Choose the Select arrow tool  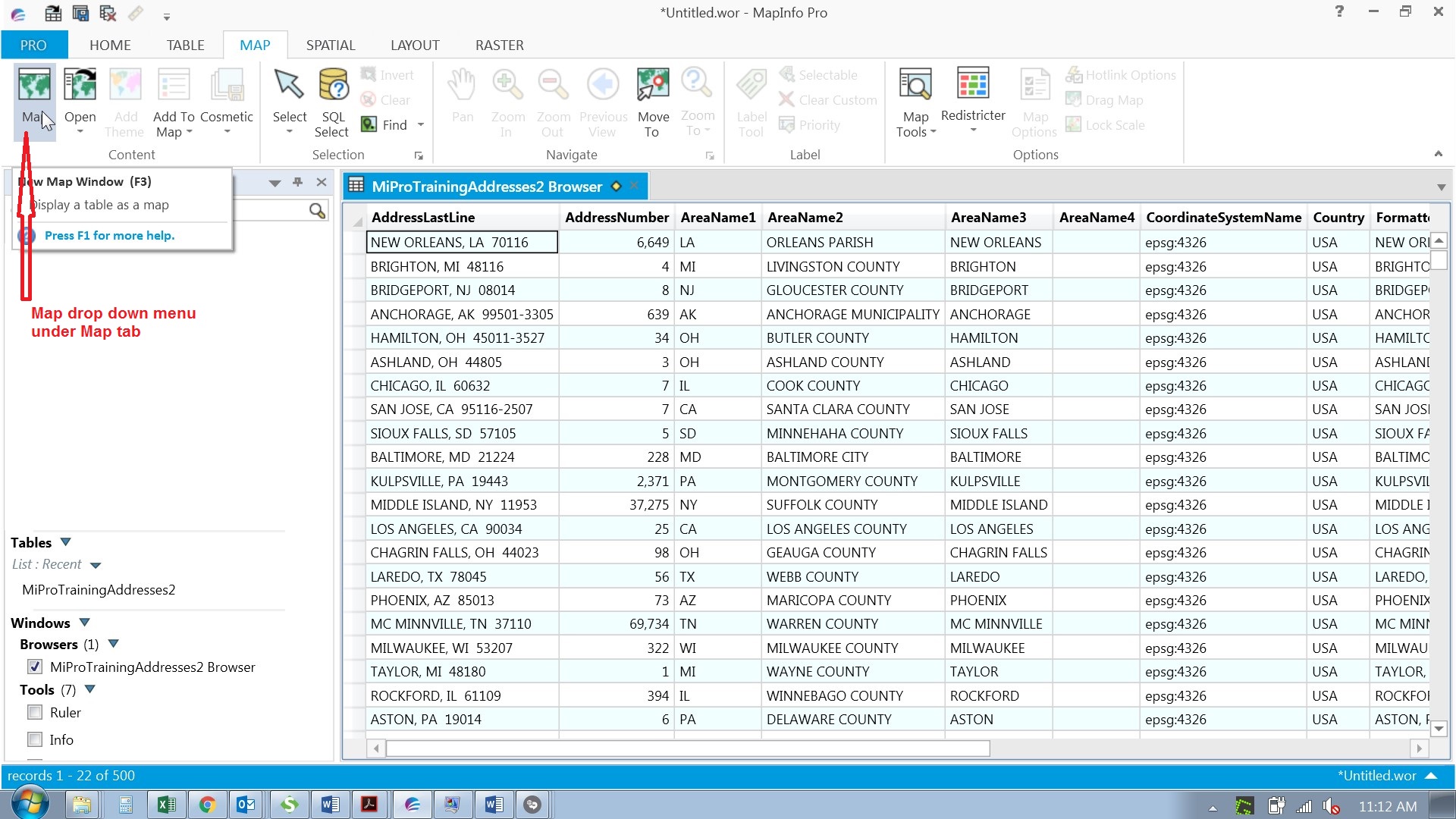point(289,85)
